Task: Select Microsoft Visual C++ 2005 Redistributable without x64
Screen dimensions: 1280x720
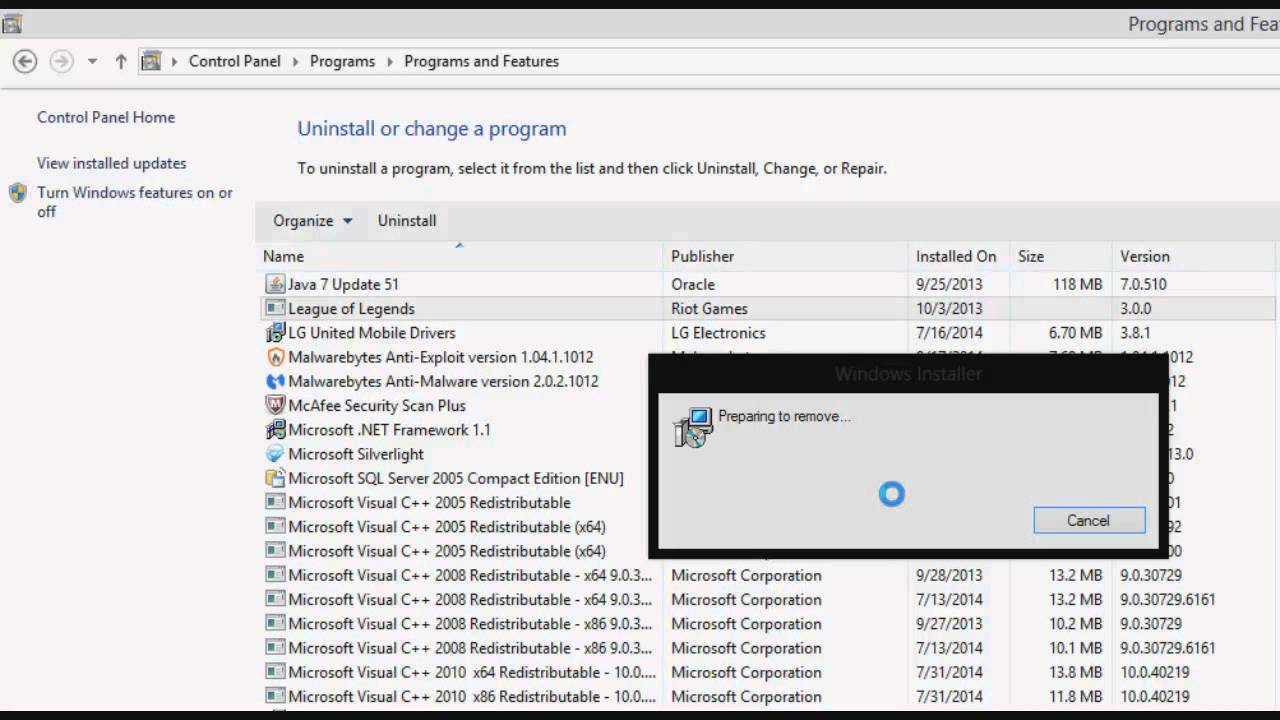Action: (x=429, y=502)
